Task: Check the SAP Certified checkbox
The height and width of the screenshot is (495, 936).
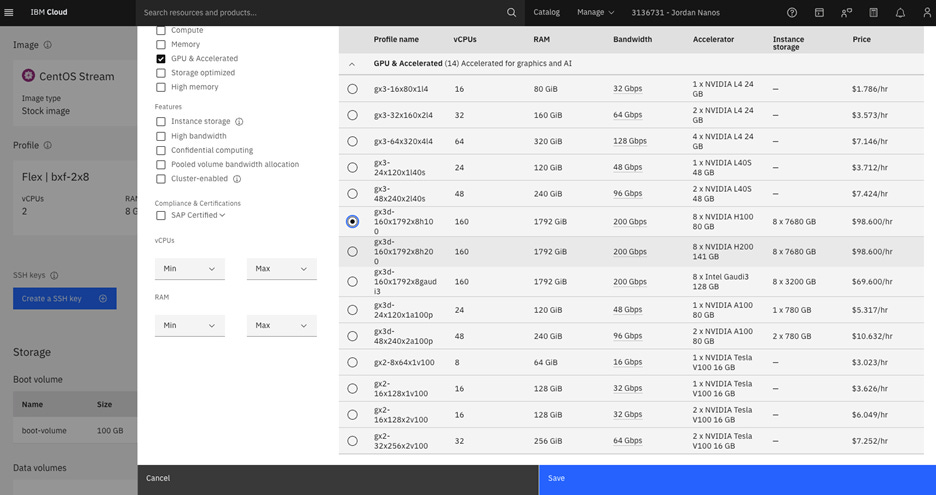Action: 161,216
